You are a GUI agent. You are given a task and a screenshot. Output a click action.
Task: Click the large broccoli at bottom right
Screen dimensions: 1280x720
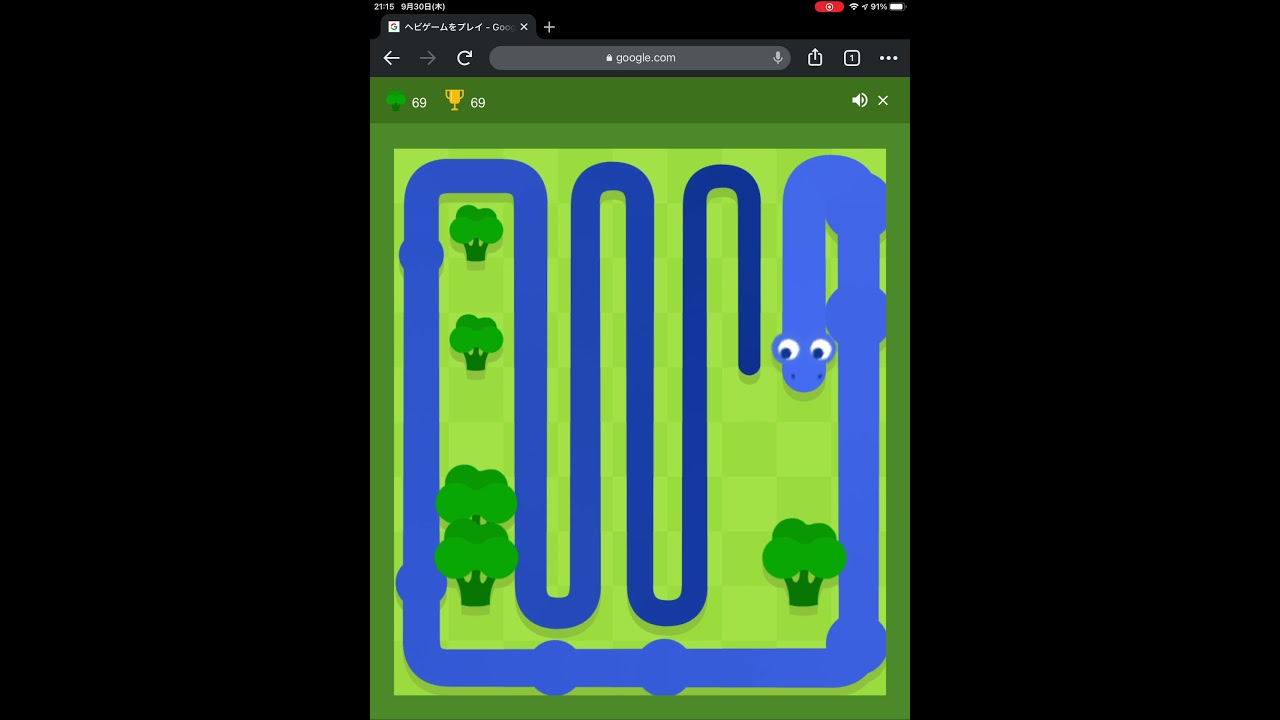pyautogui.click(x=804, y=562)
